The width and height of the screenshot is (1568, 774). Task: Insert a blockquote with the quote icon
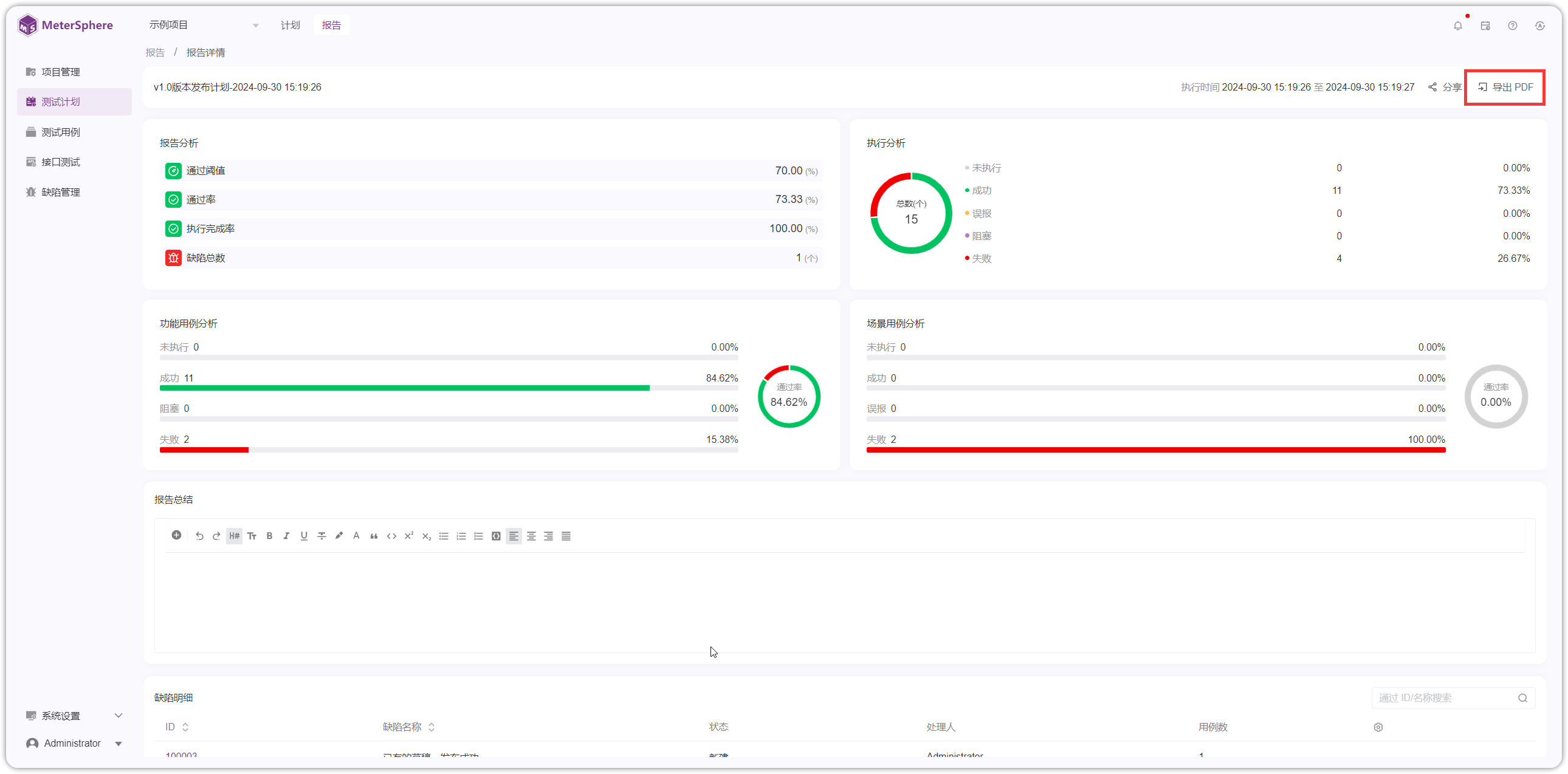click(374, 536)
